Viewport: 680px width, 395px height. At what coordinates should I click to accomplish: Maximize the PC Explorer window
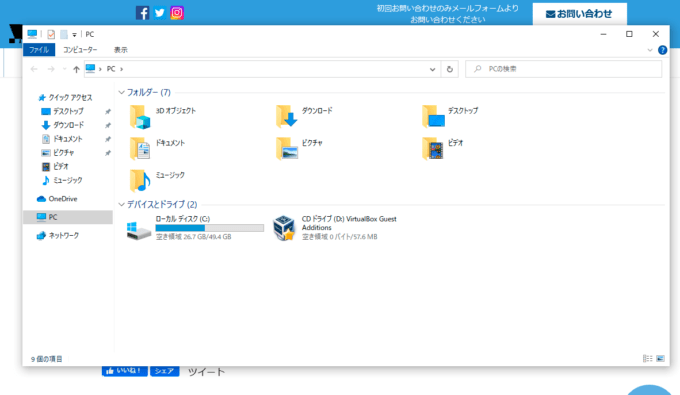click(629, 34)
